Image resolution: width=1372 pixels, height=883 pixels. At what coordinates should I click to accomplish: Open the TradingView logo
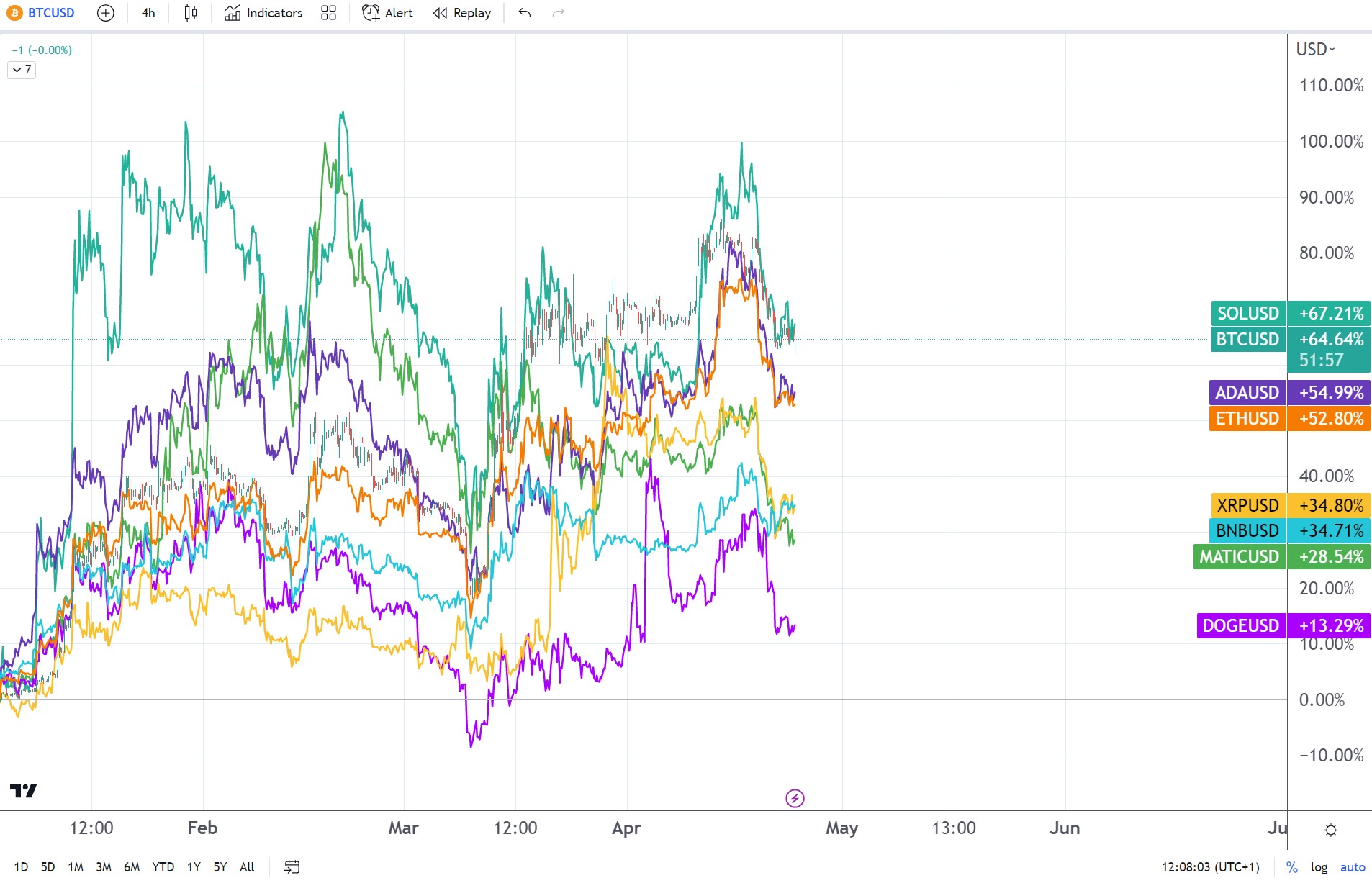click(23, 791)
